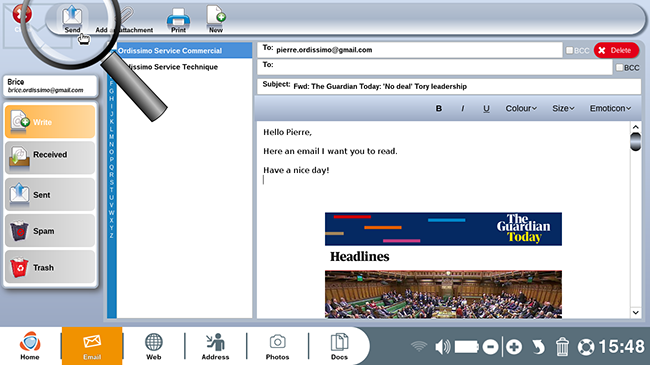Open the Address book app
The width and height of the screenshot is (650, 365).
(x=215, y=346)
